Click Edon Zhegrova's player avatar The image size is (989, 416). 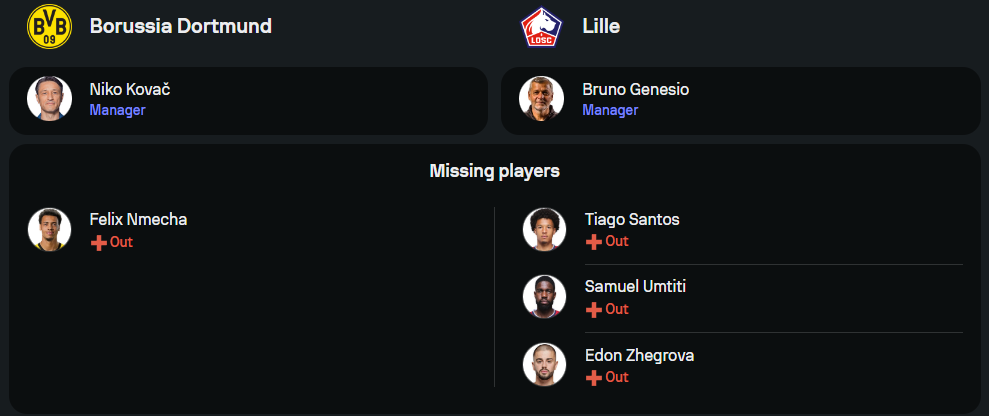pyautogui.click(x=544, y=365)
